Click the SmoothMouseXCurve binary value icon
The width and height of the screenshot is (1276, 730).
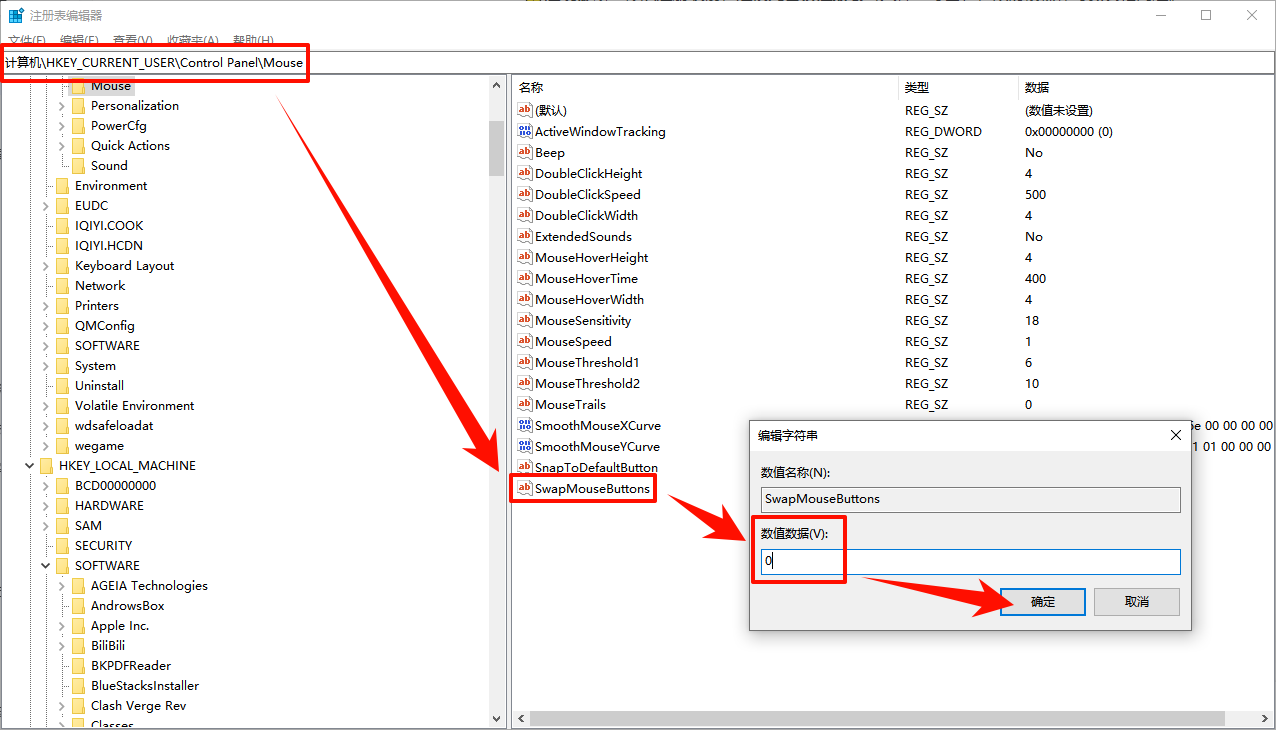point(525,425)
